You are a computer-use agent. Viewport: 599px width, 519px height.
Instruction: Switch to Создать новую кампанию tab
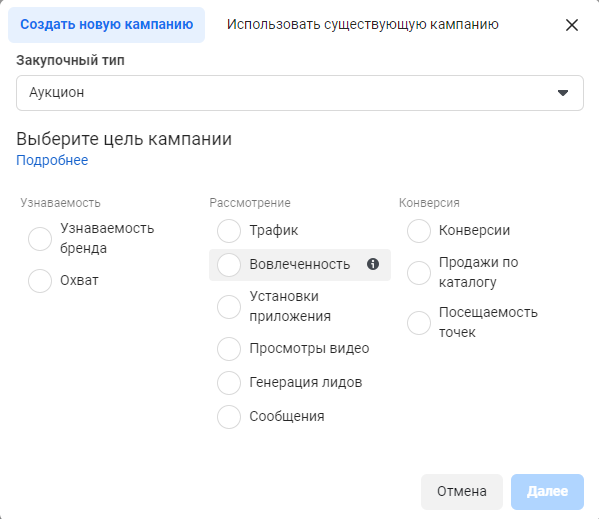coord(107,25)
